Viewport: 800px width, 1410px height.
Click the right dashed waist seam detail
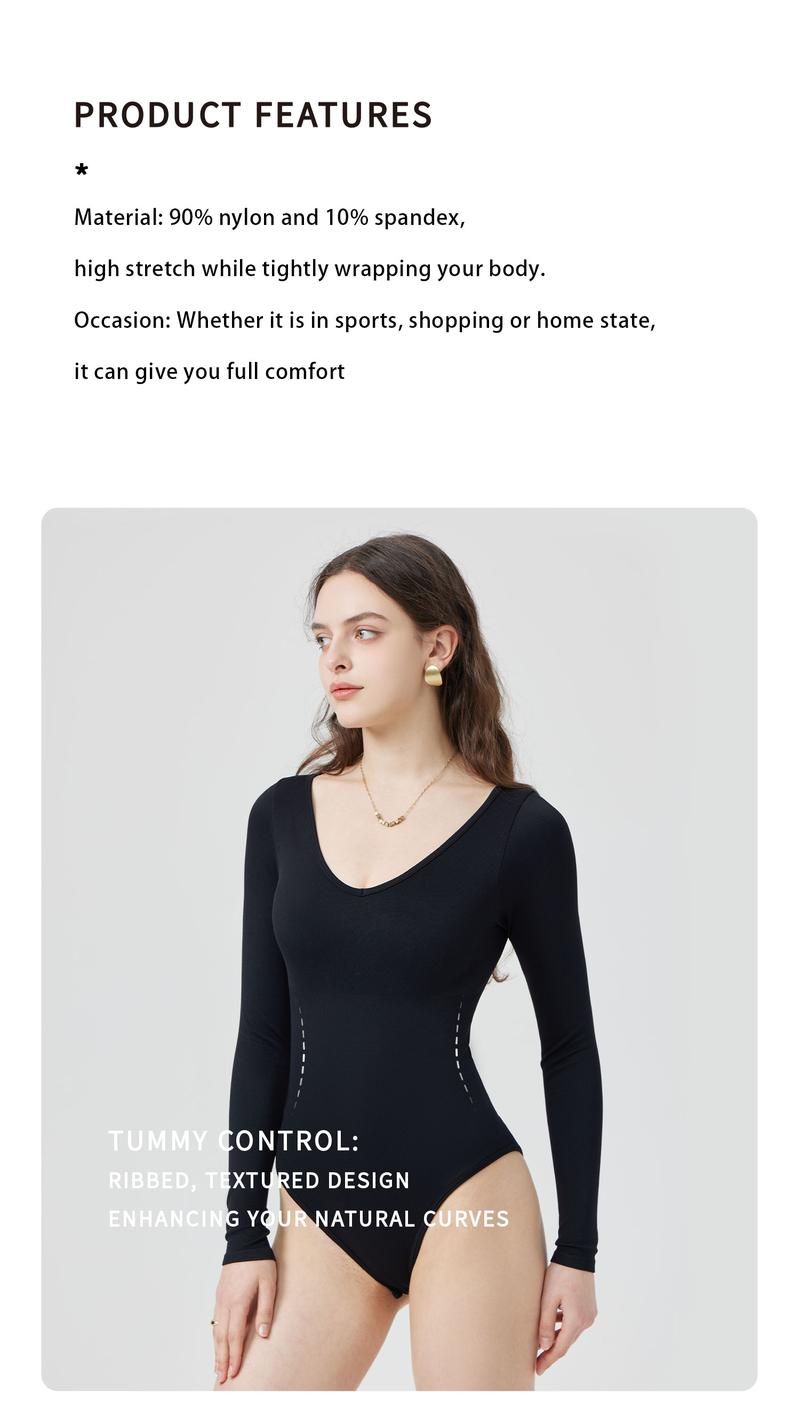[462, 1050]
